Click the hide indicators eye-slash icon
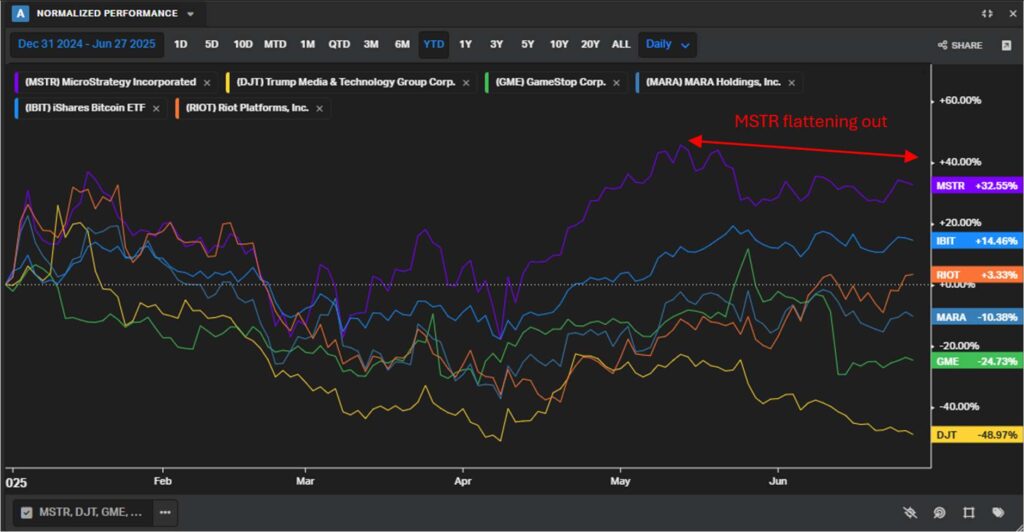This screenshot has height=532, width=1024. tap(910, 512)
